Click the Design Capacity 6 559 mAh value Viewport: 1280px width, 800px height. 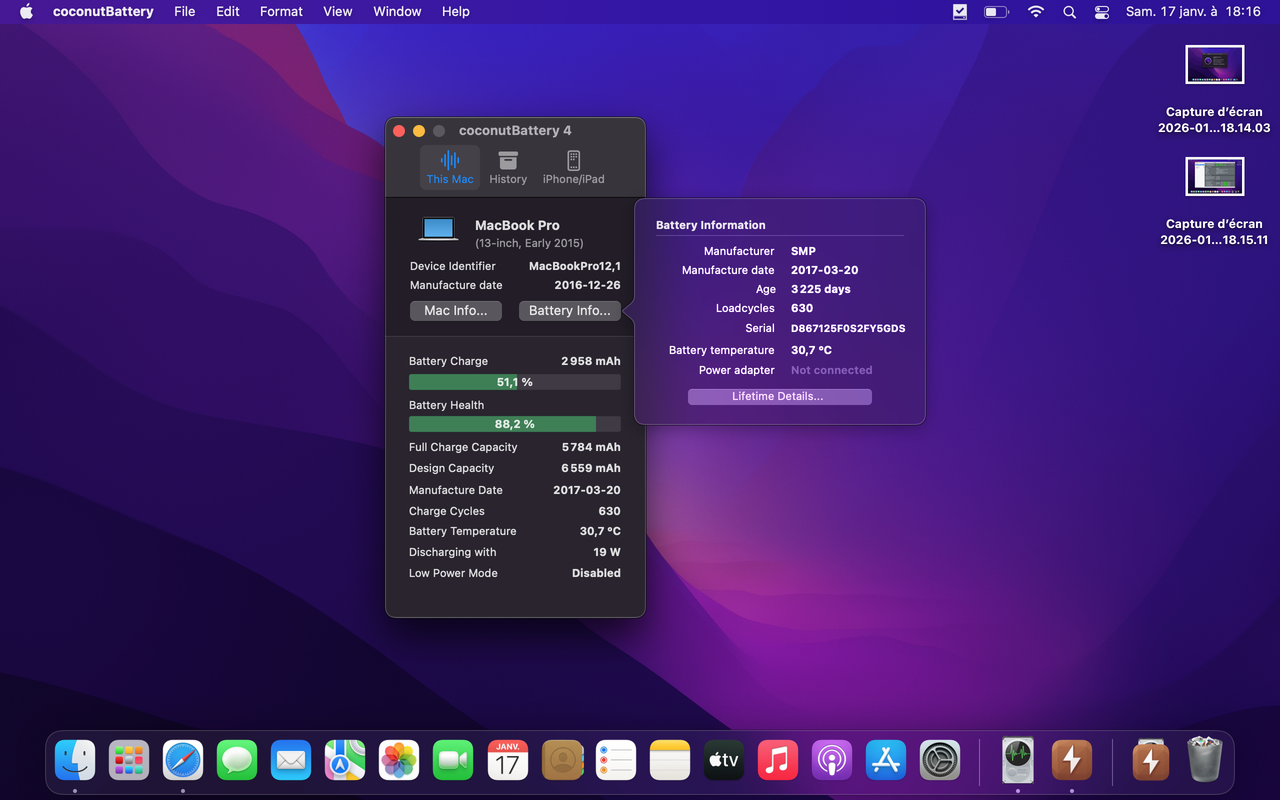point(591,468)
